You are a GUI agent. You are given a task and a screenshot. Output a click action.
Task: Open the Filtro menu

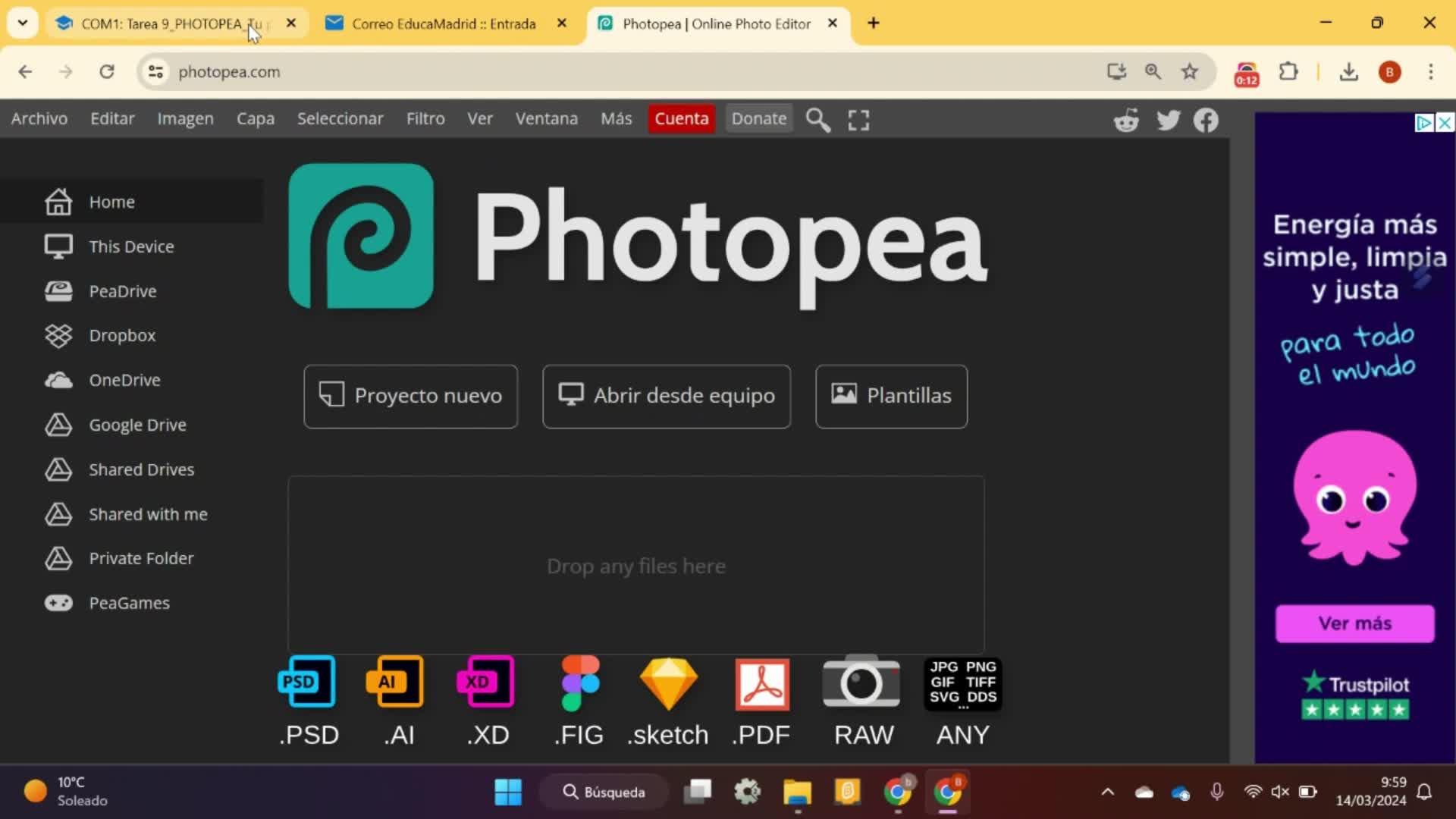pos(425,119)
